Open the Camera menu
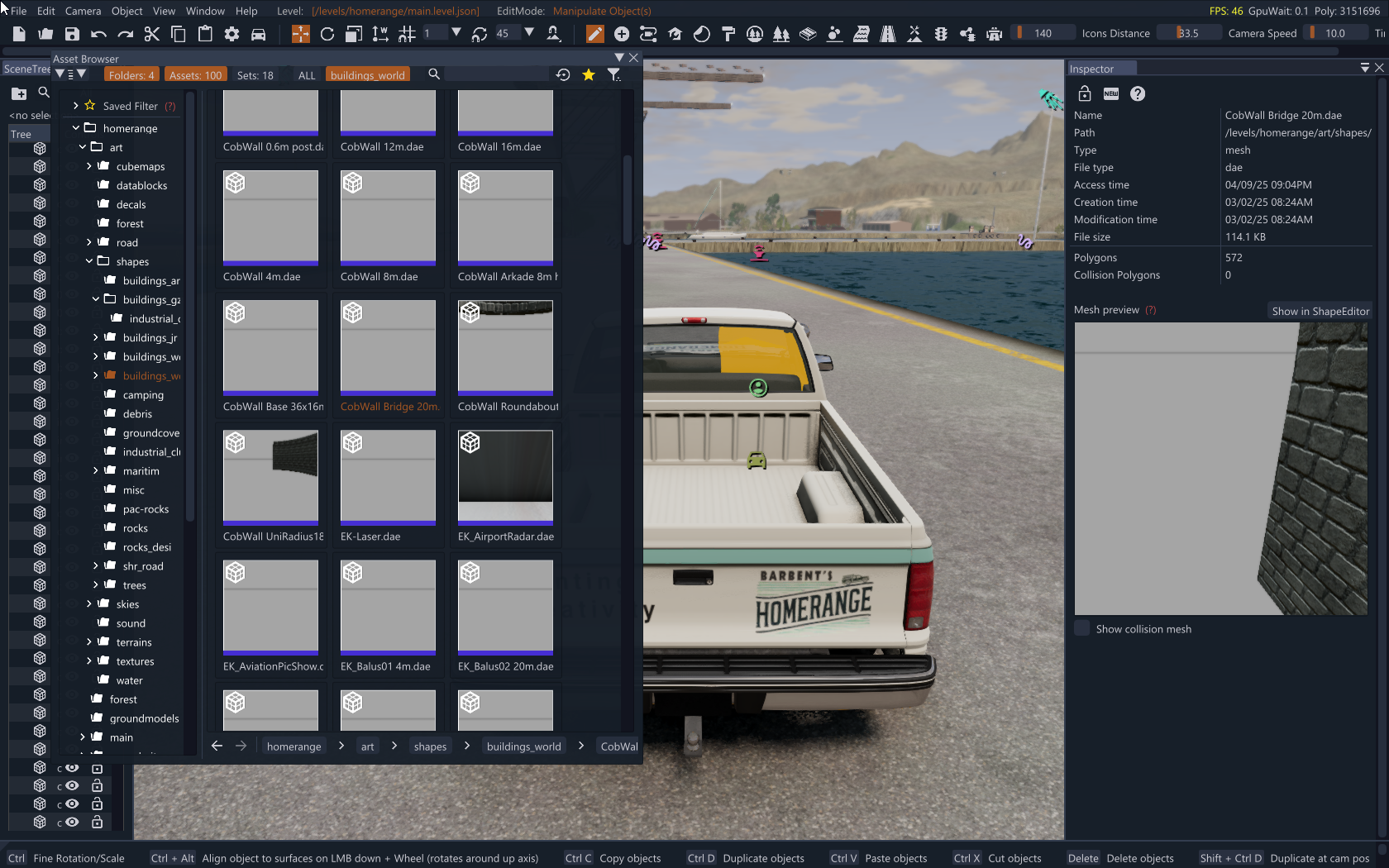1389x868 pixels. pyautogui.click(x=83, y=11)
